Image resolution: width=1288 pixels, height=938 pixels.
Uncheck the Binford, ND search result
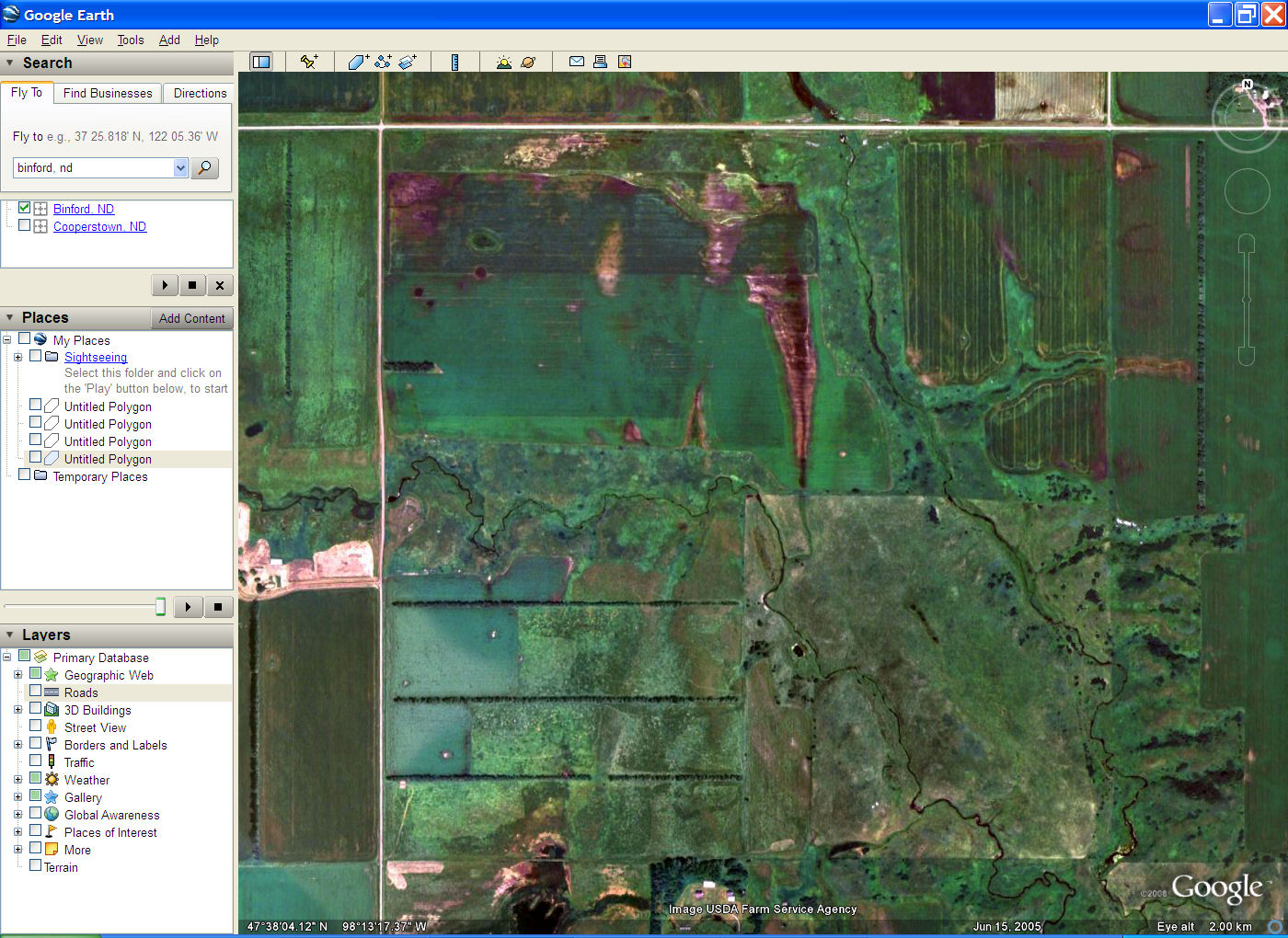click(x=25, y=208)
